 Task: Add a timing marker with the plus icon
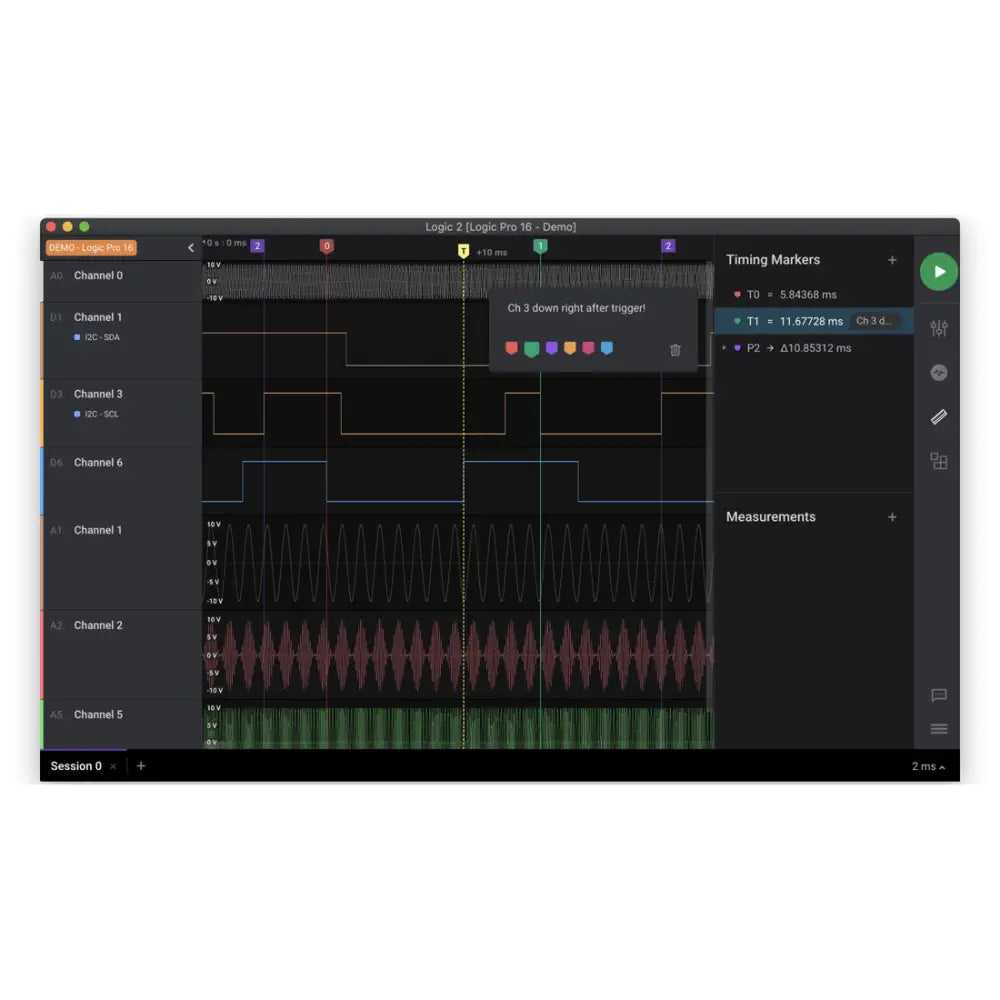click(x=892, y=259)
